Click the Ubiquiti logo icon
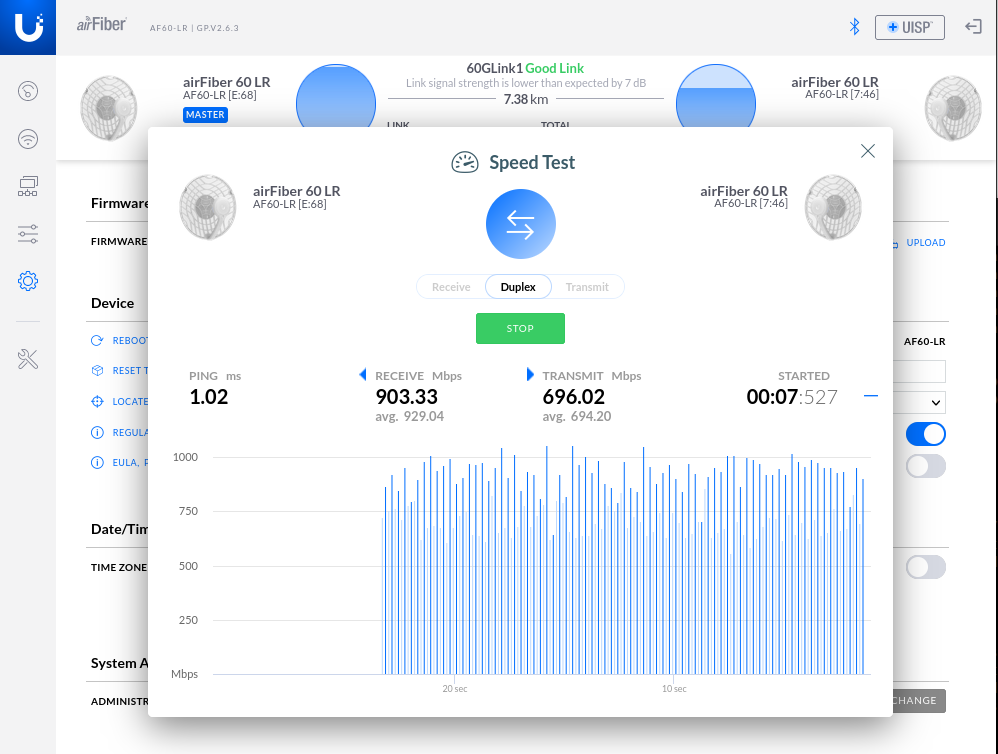This screenshot has width=998, height=754. pos(28,27)
